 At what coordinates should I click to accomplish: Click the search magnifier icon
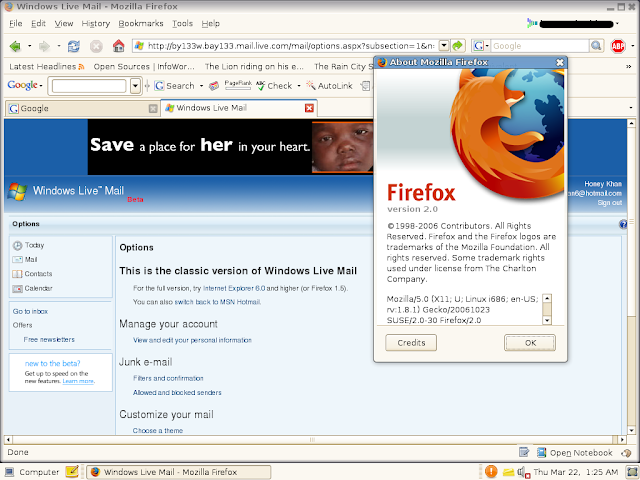tap(596, 46)
